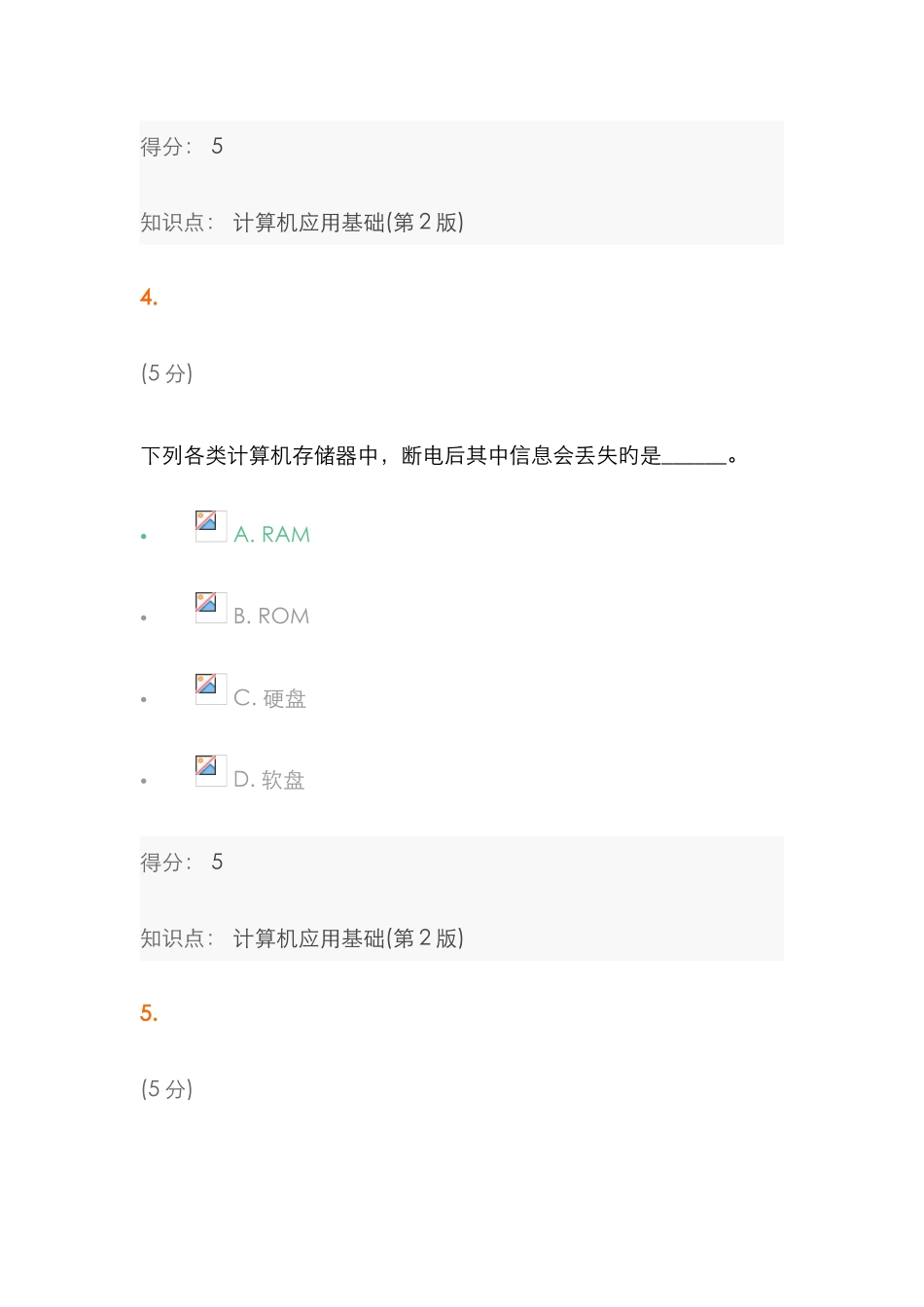Click the image icon beside B. ROM
Image resolution: width=924 pixels, height=1307 pixels.
click(211, 608)
